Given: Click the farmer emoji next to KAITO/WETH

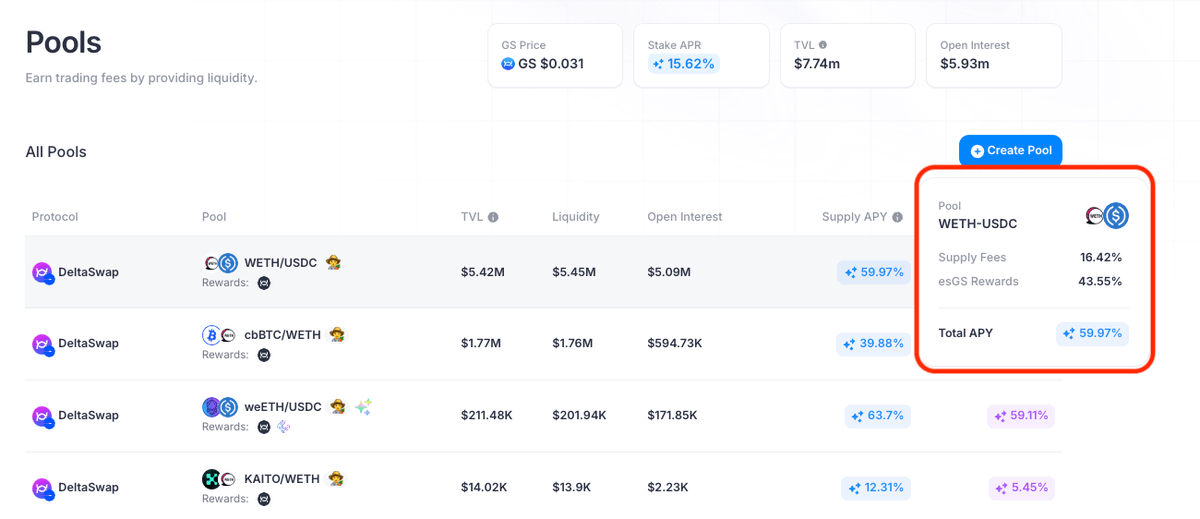Looking at the screenshot, I should coord(336,479).
